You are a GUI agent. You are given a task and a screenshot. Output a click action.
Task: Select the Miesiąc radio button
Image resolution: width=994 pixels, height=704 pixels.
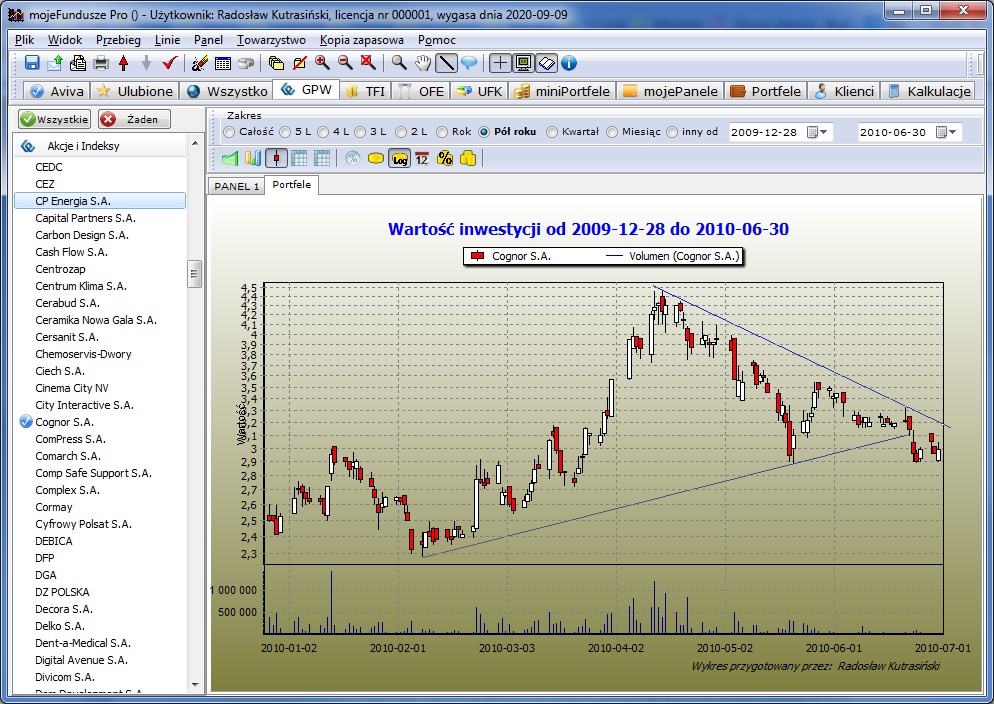(x=613, y=132)
